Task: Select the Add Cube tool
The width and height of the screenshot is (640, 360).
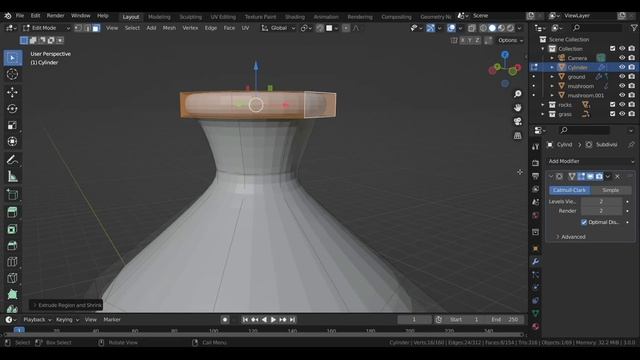Action: (12, 195)
